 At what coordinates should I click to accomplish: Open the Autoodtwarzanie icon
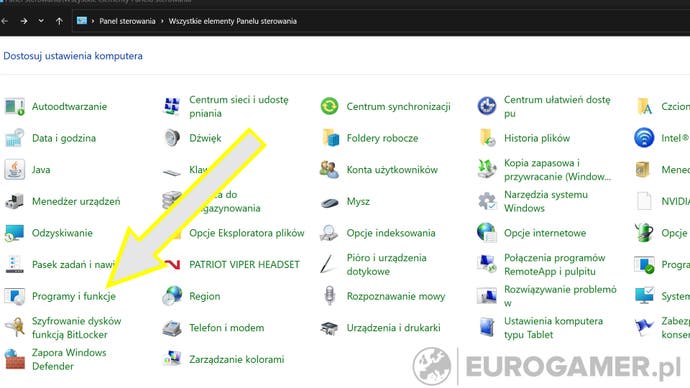tap(15, 106)
